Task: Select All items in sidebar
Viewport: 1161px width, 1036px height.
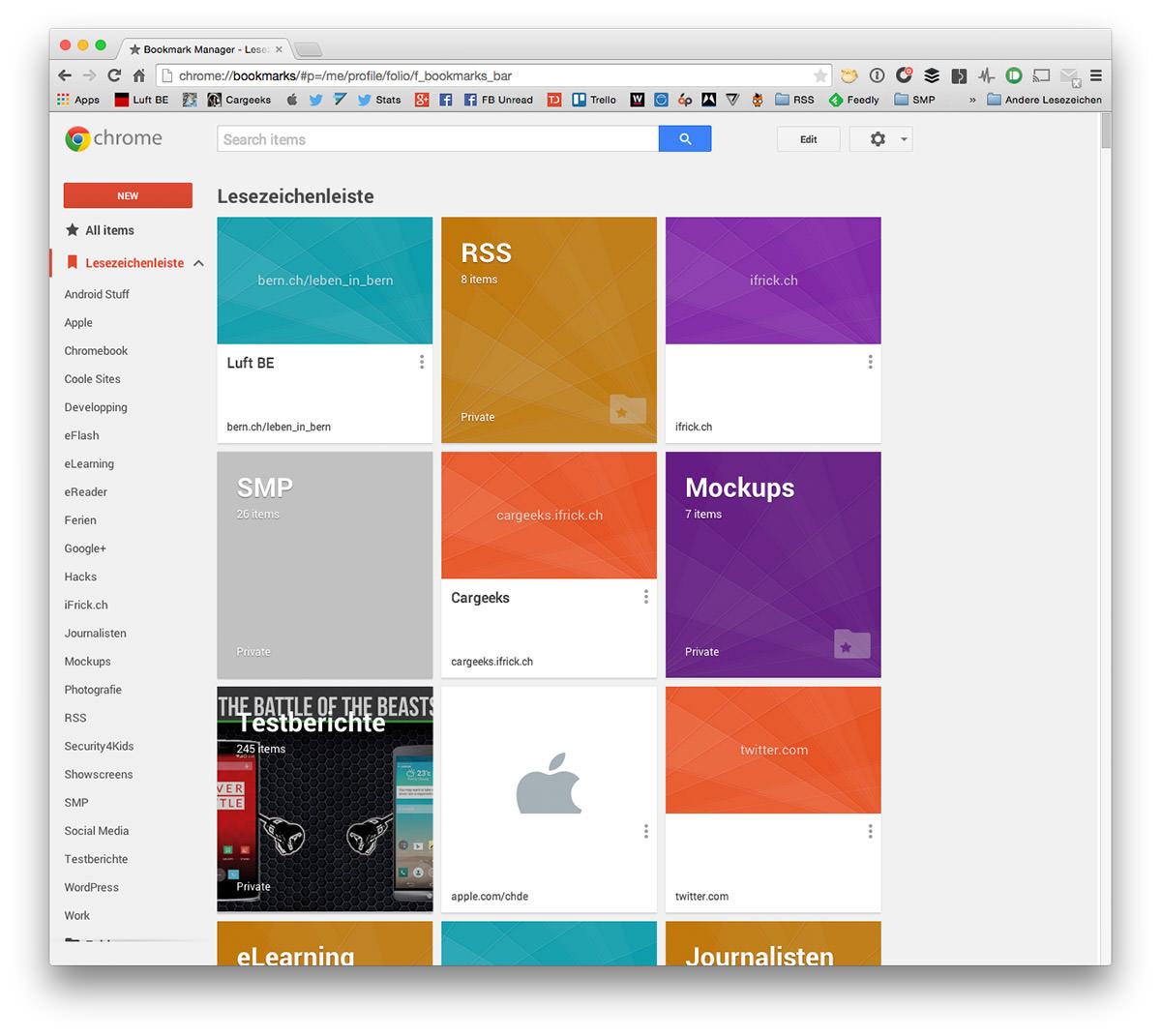Action: 109,230
